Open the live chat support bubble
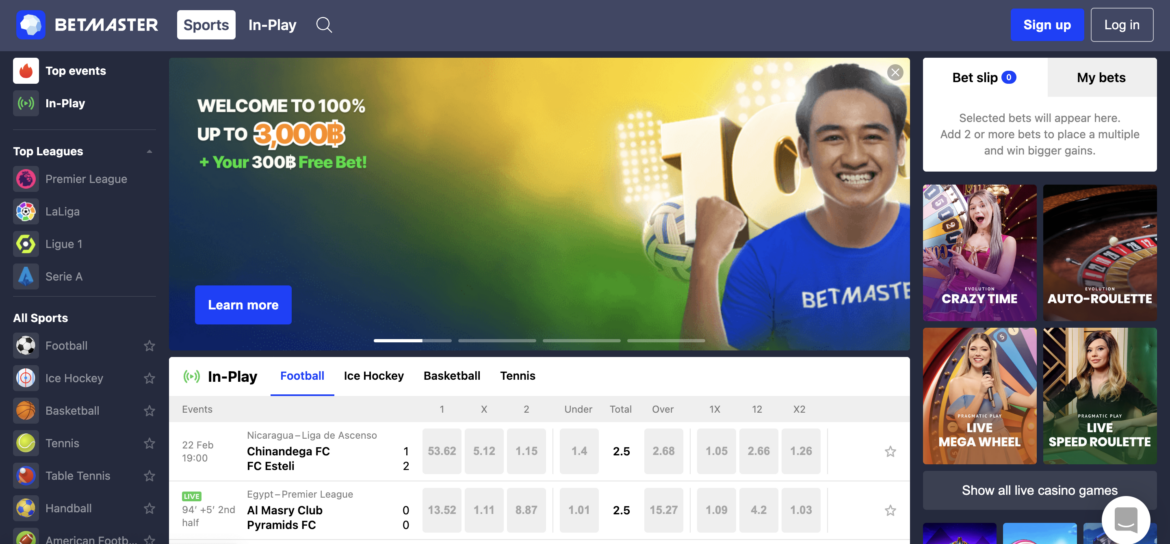Image resolution: width=1170 pixels, height=544 pixels. pyautogui.click(x=1126, y=520)
